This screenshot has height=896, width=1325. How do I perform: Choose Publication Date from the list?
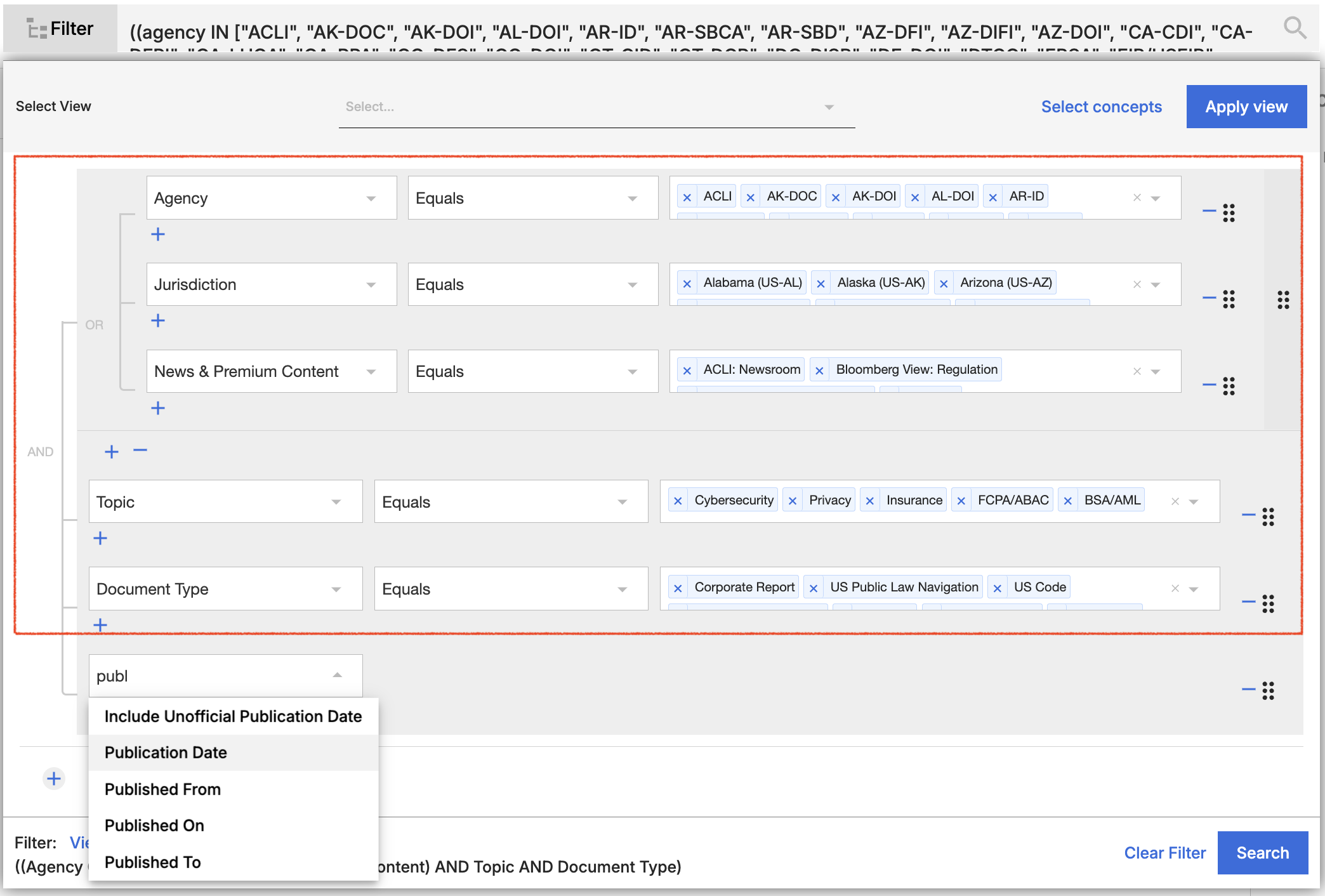[166, 753]
